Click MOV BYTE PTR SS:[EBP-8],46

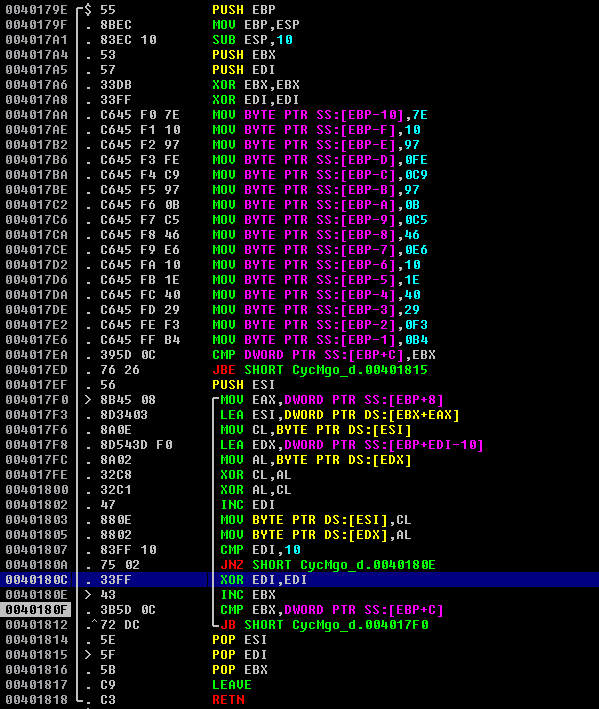316,235
